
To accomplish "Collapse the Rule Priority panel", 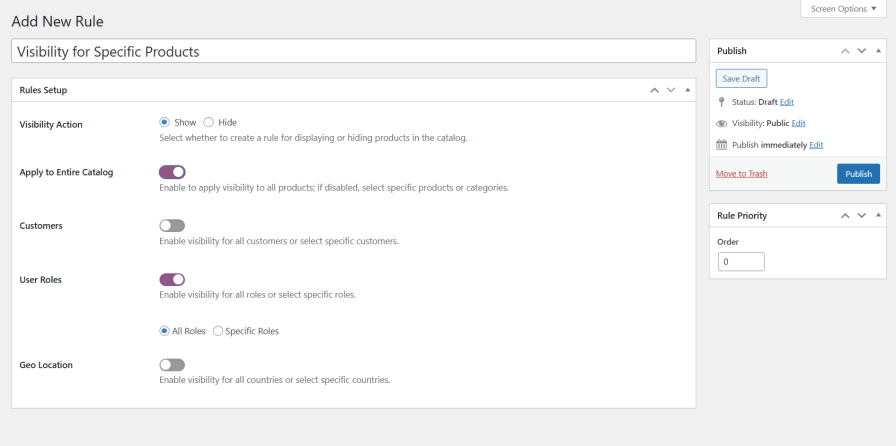I will coord(879,215).
